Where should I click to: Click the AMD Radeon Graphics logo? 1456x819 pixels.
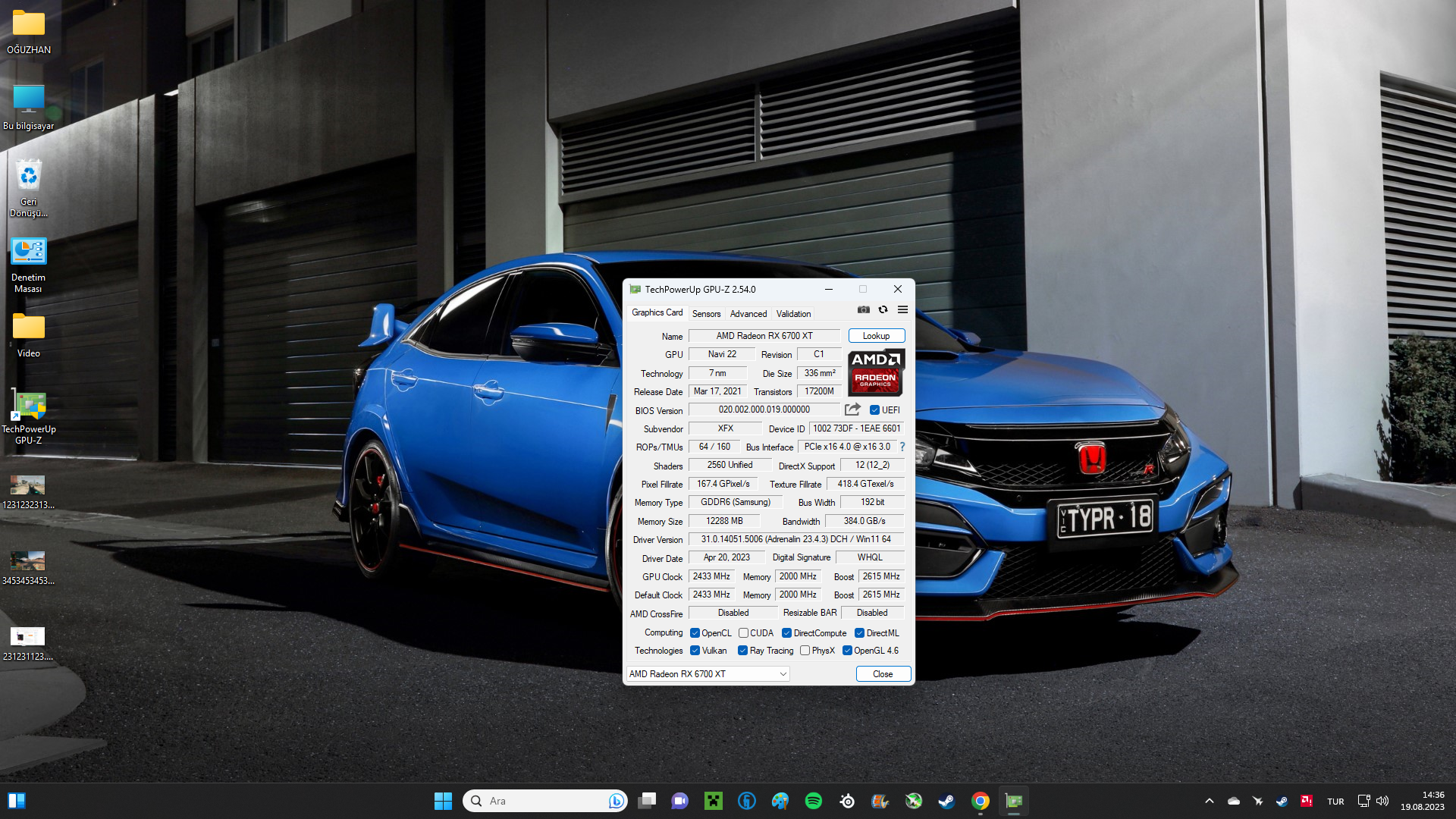pos(876,372)
